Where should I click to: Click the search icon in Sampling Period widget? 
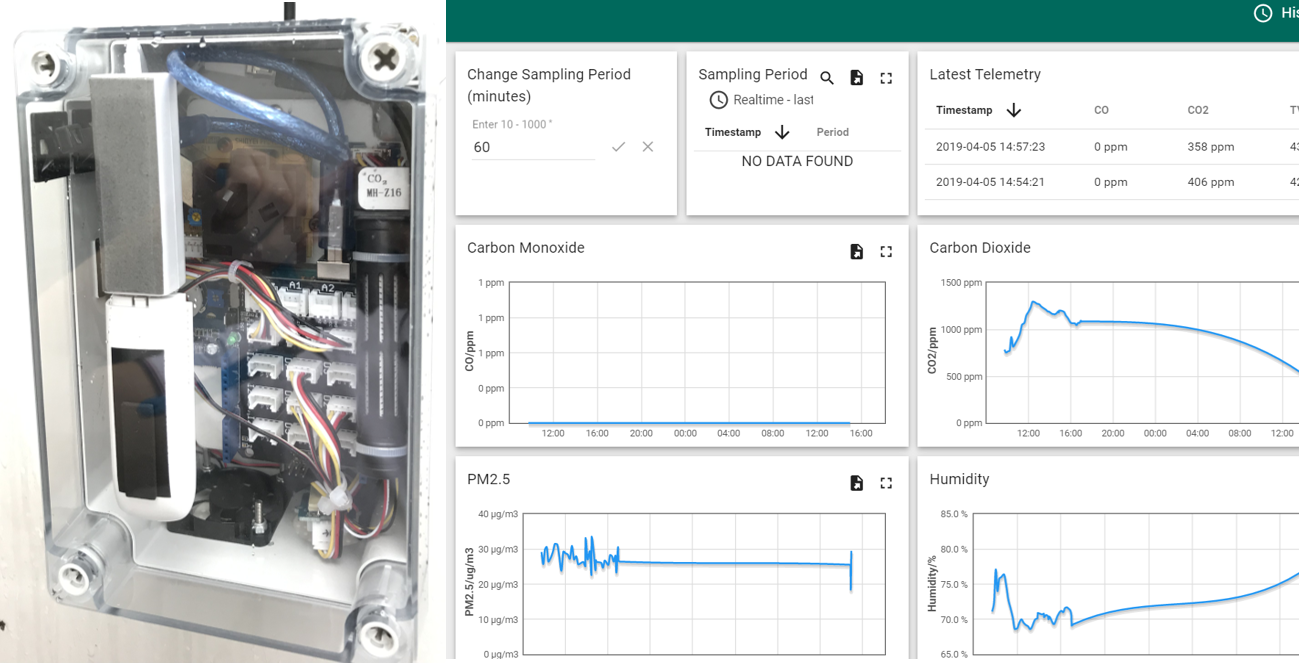[827, 78]
